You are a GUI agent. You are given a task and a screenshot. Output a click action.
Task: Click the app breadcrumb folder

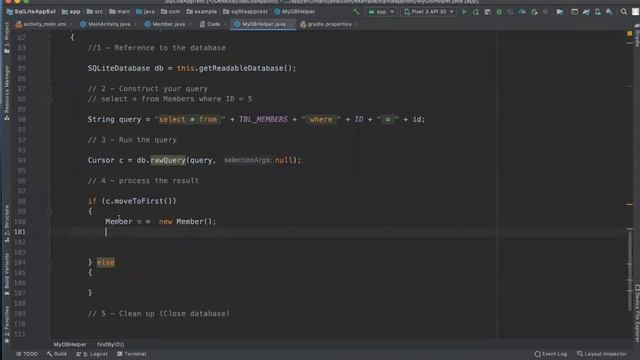coord(71,12)
